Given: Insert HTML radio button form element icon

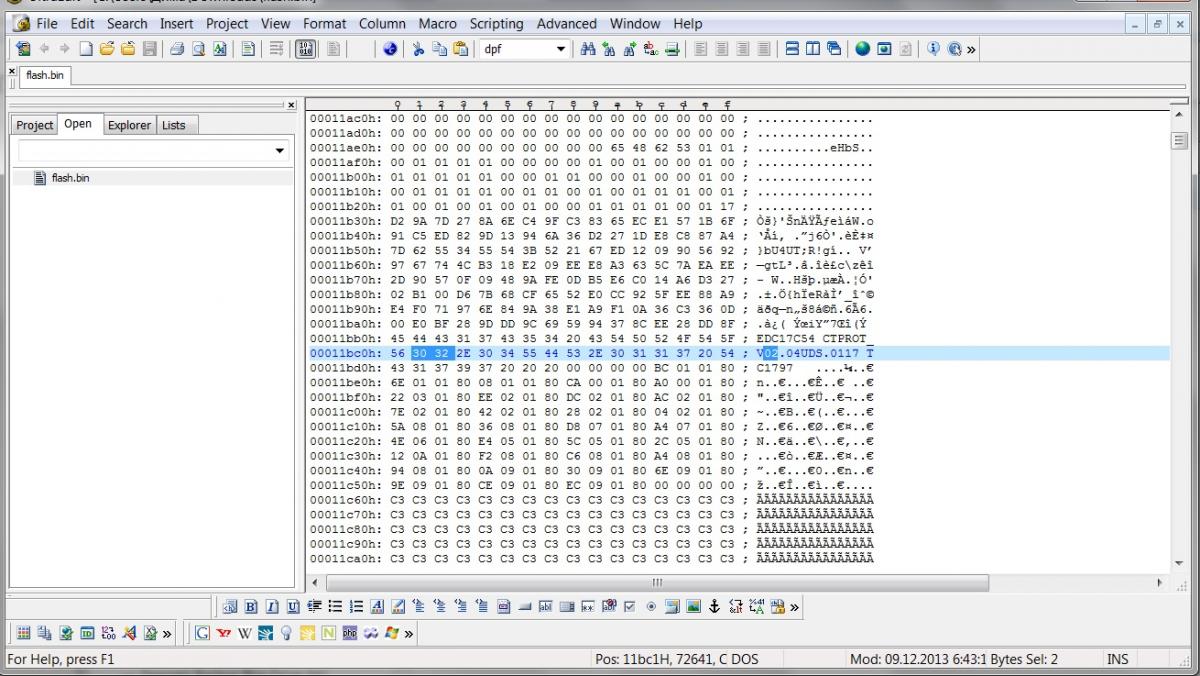Looking at the screenshot, I should tap(651, 606).
